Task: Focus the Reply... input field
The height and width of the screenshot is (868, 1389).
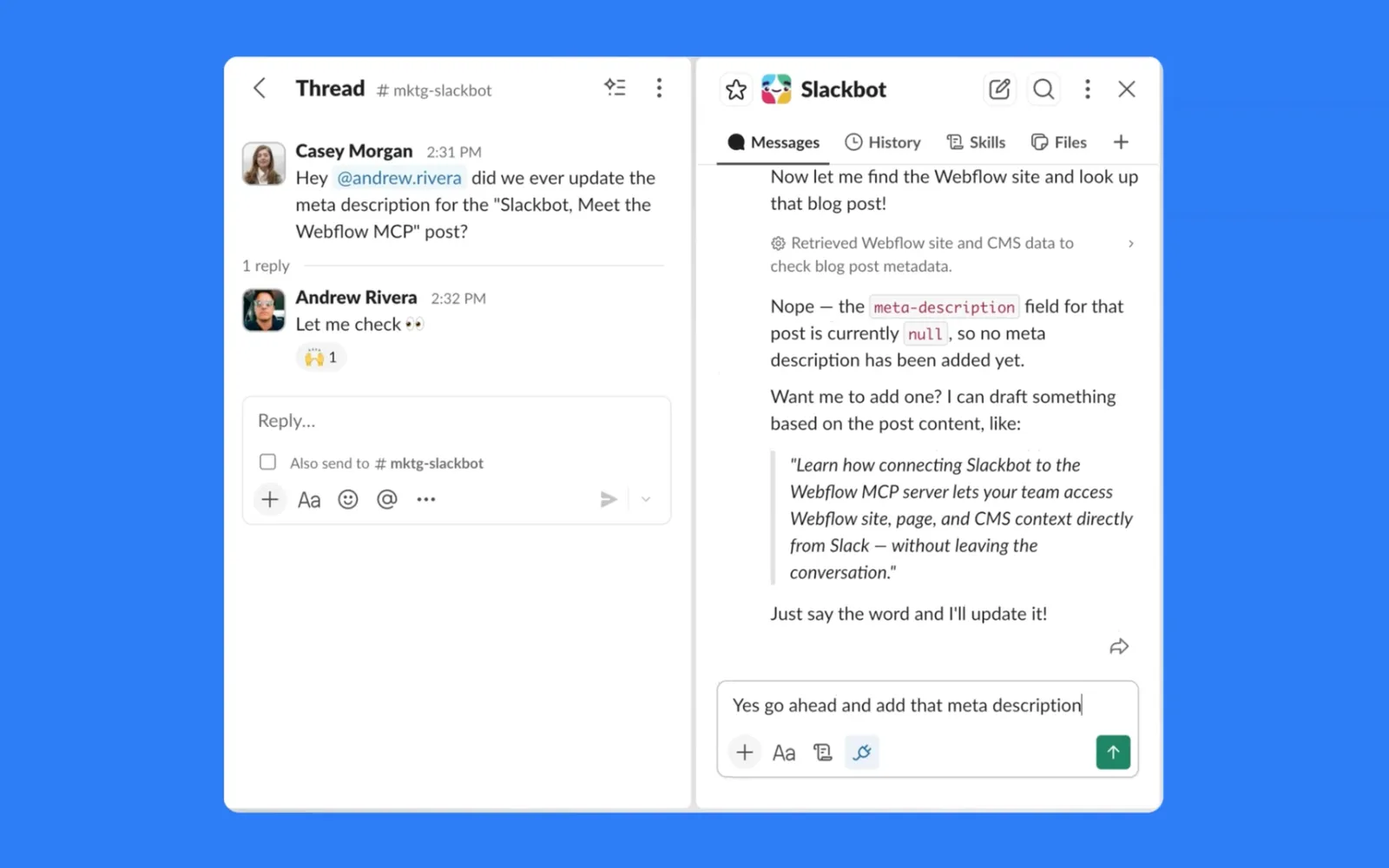Action: click(457, 421)
